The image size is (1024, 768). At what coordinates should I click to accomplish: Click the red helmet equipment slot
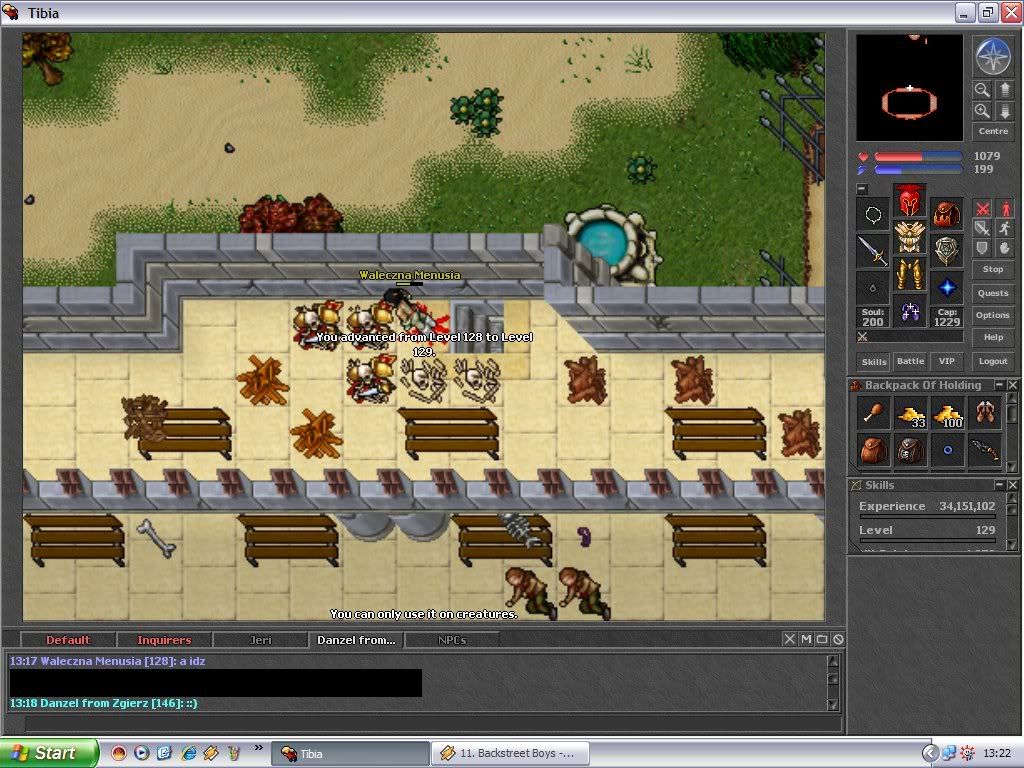910,200
